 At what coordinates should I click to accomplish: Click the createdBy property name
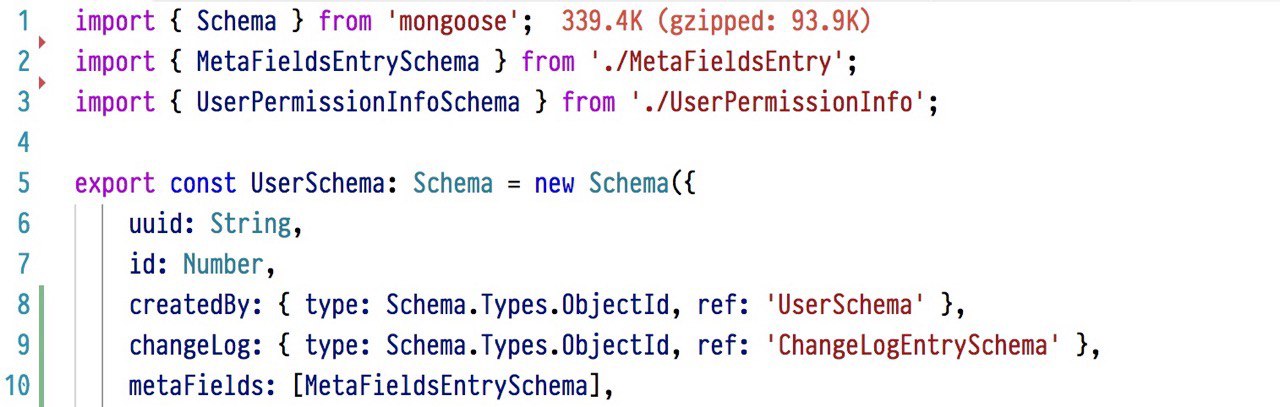coord(182,305)
